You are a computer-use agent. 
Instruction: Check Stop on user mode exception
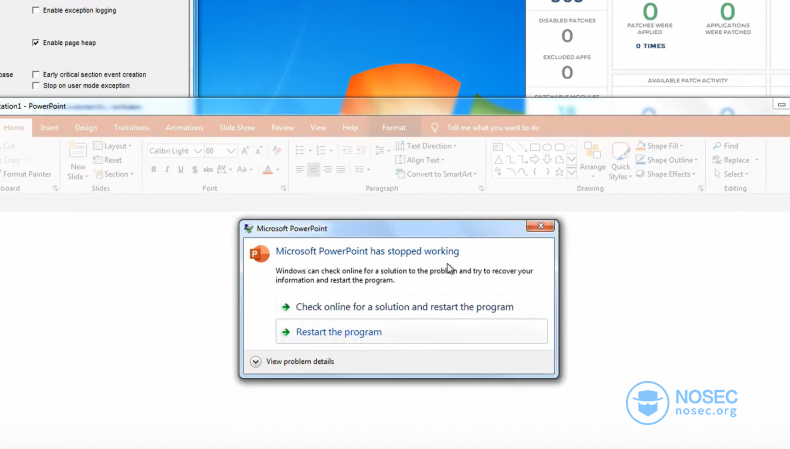point(35,86)
